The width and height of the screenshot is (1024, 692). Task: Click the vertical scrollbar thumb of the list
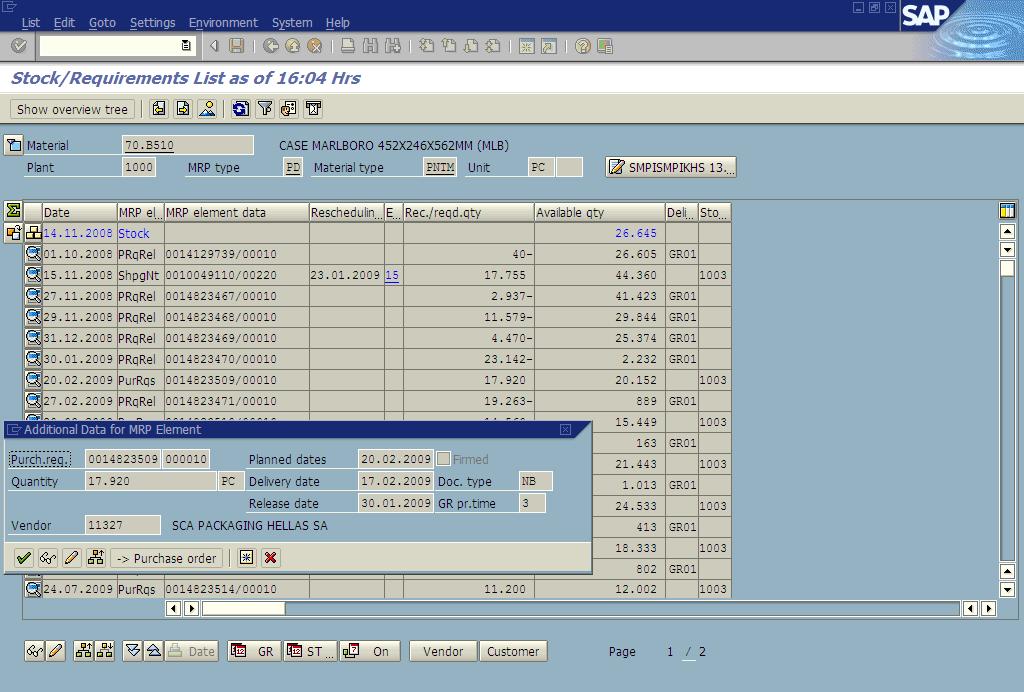[x=1007, y=268]
